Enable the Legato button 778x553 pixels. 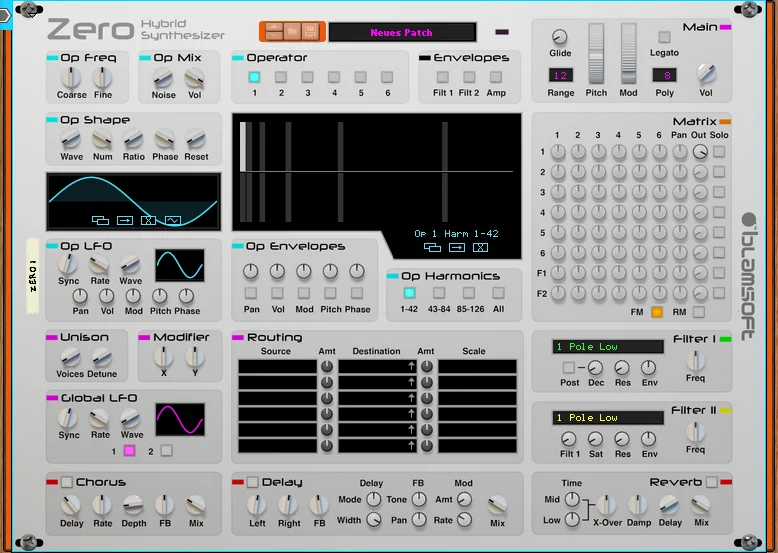[x=664, y=37]
